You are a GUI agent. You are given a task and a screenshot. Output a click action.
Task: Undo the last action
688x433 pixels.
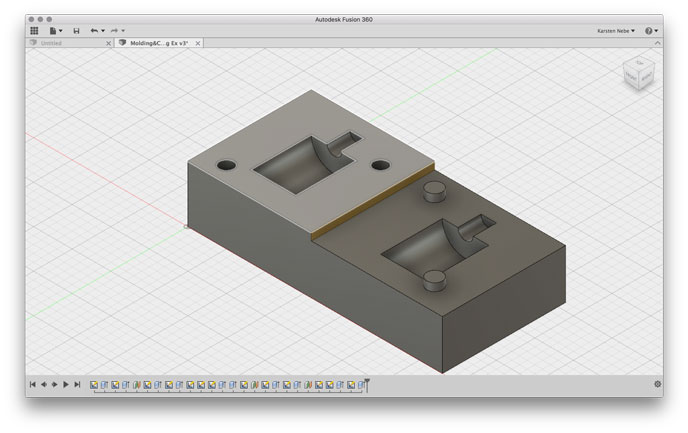point(94,31)
